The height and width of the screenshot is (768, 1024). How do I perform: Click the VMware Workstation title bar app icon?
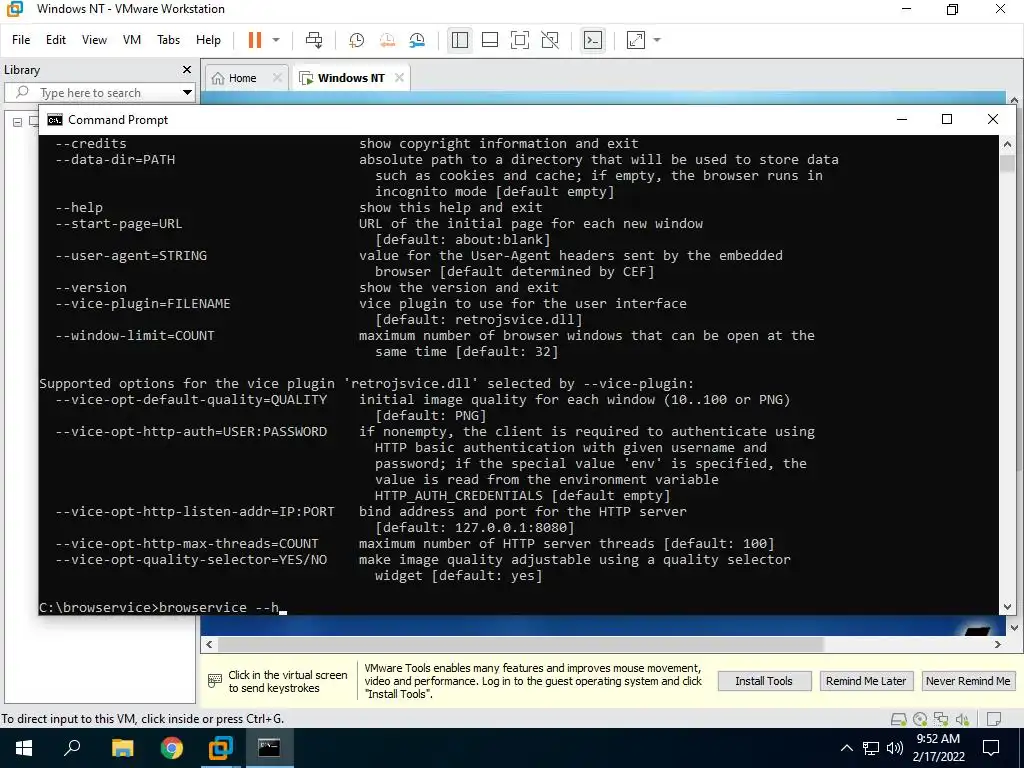click(14, 9)
